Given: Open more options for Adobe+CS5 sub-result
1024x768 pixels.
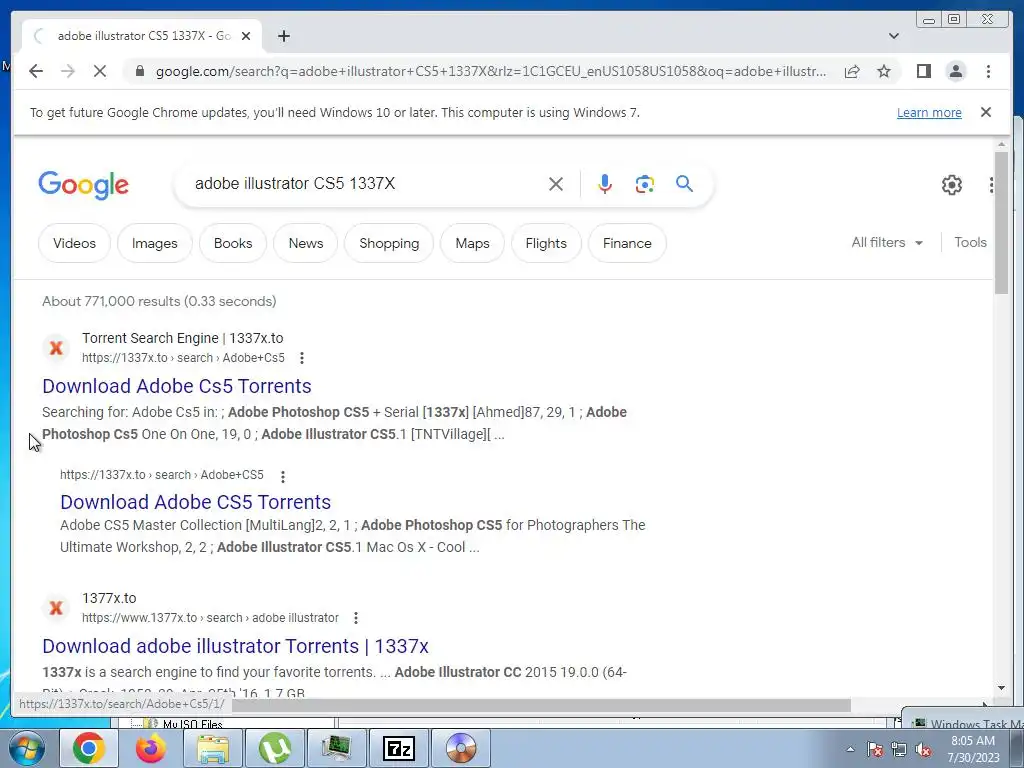Looking at the screenshot, I should pos(283,477).
